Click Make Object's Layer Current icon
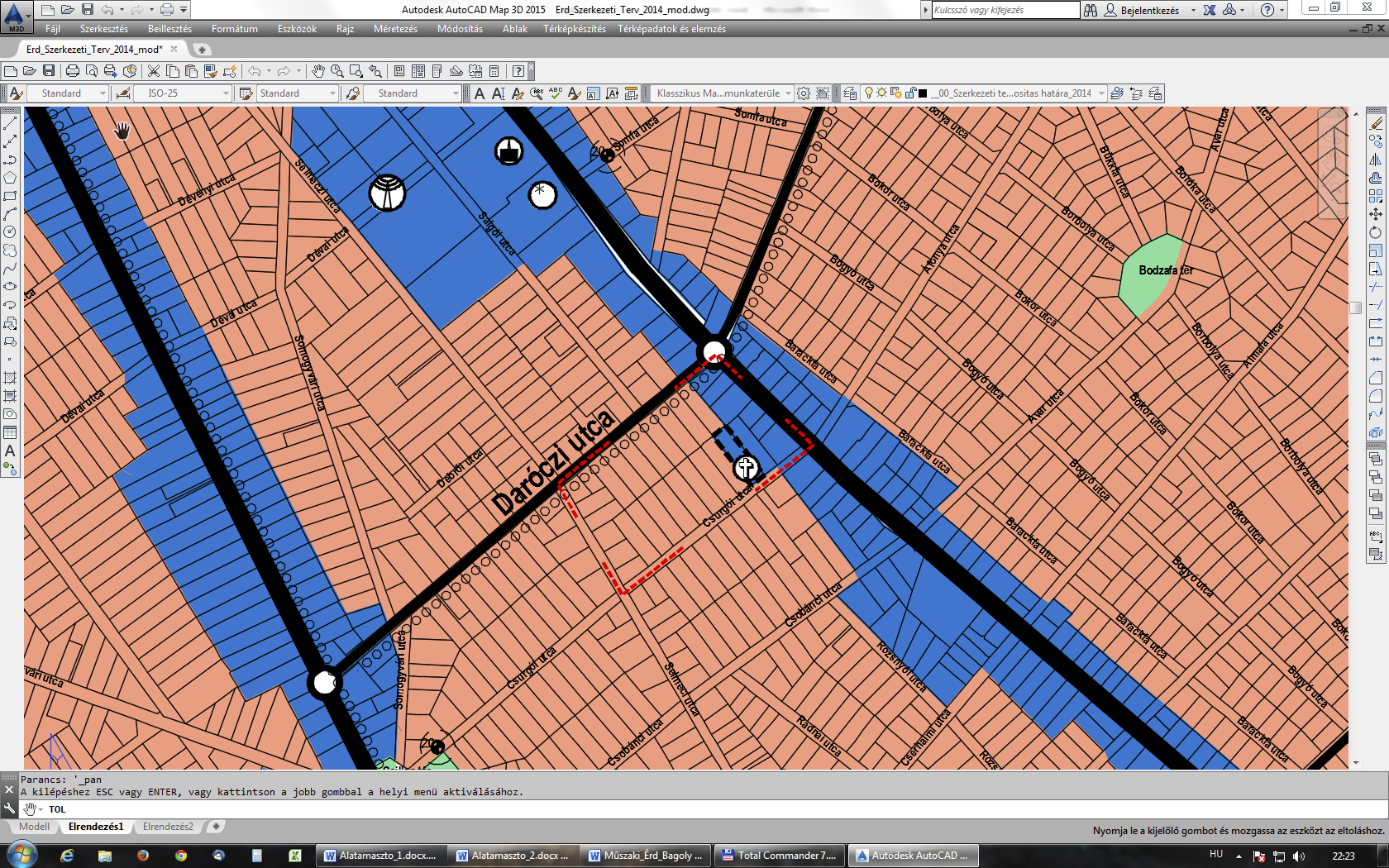 coord(1117,93)
